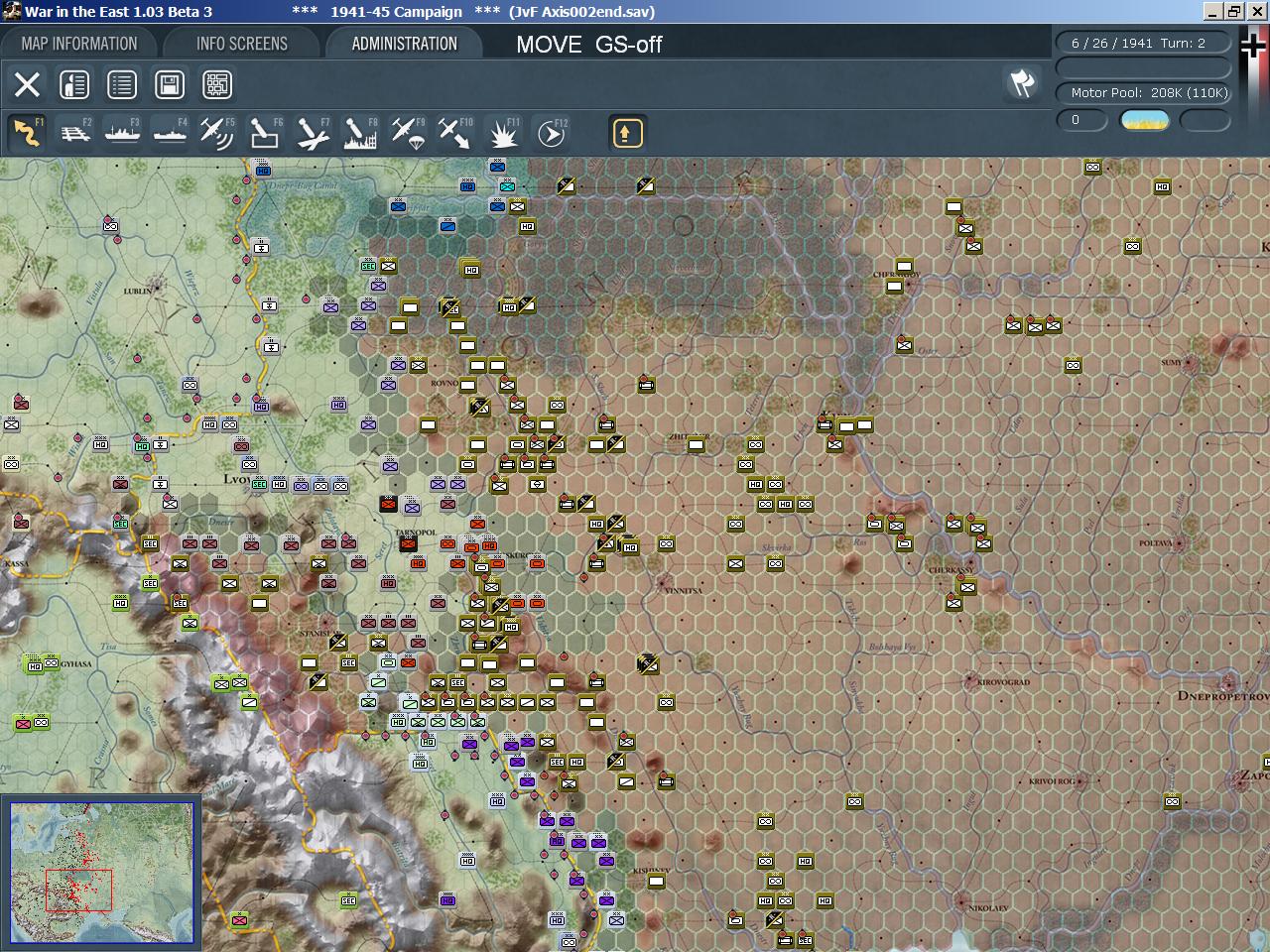Click the Sumy city label
1270x952 pixels.
[1171, 363]
